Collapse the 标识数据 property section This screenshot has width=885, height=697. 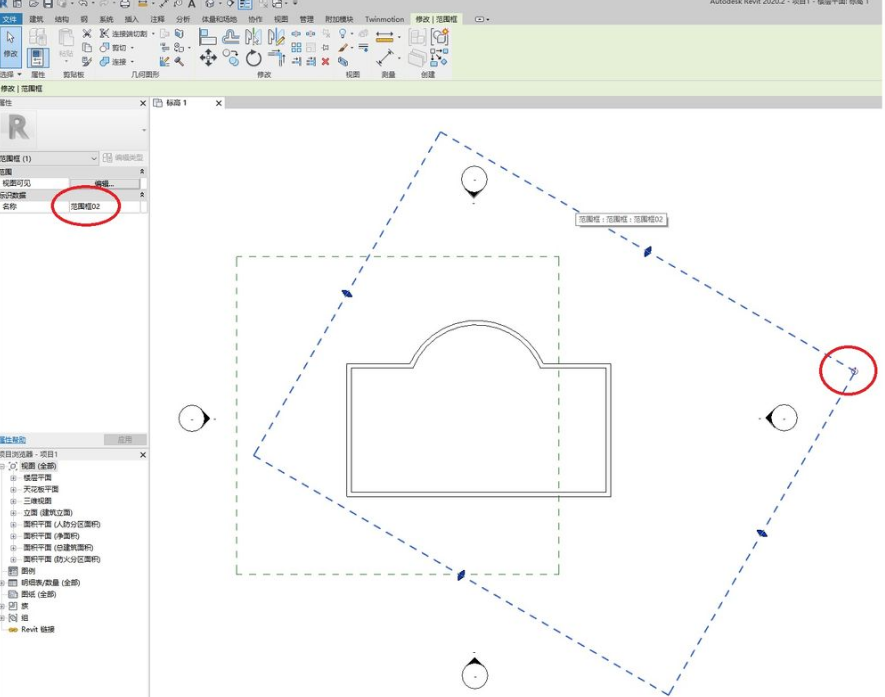pos(141,195)
